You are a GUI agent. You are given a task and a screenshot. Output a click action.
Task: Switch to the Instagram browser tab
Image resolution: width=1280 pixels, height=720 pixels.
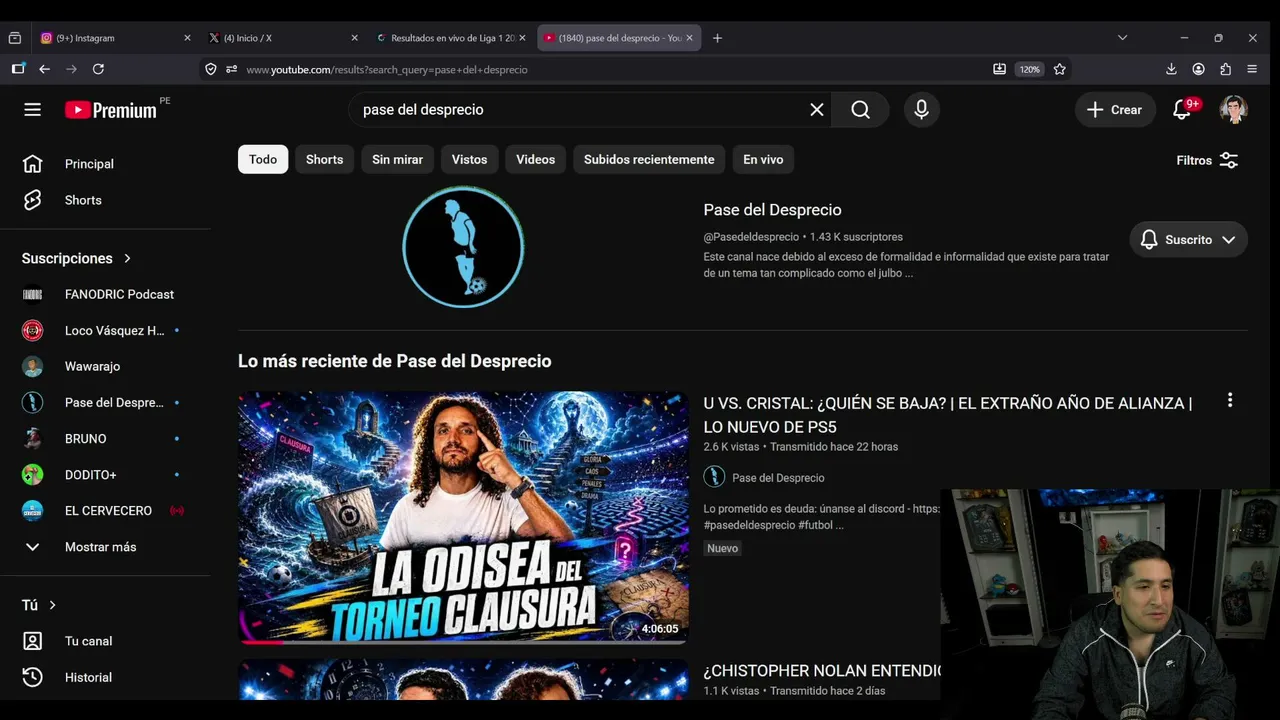tap(114, 38)
